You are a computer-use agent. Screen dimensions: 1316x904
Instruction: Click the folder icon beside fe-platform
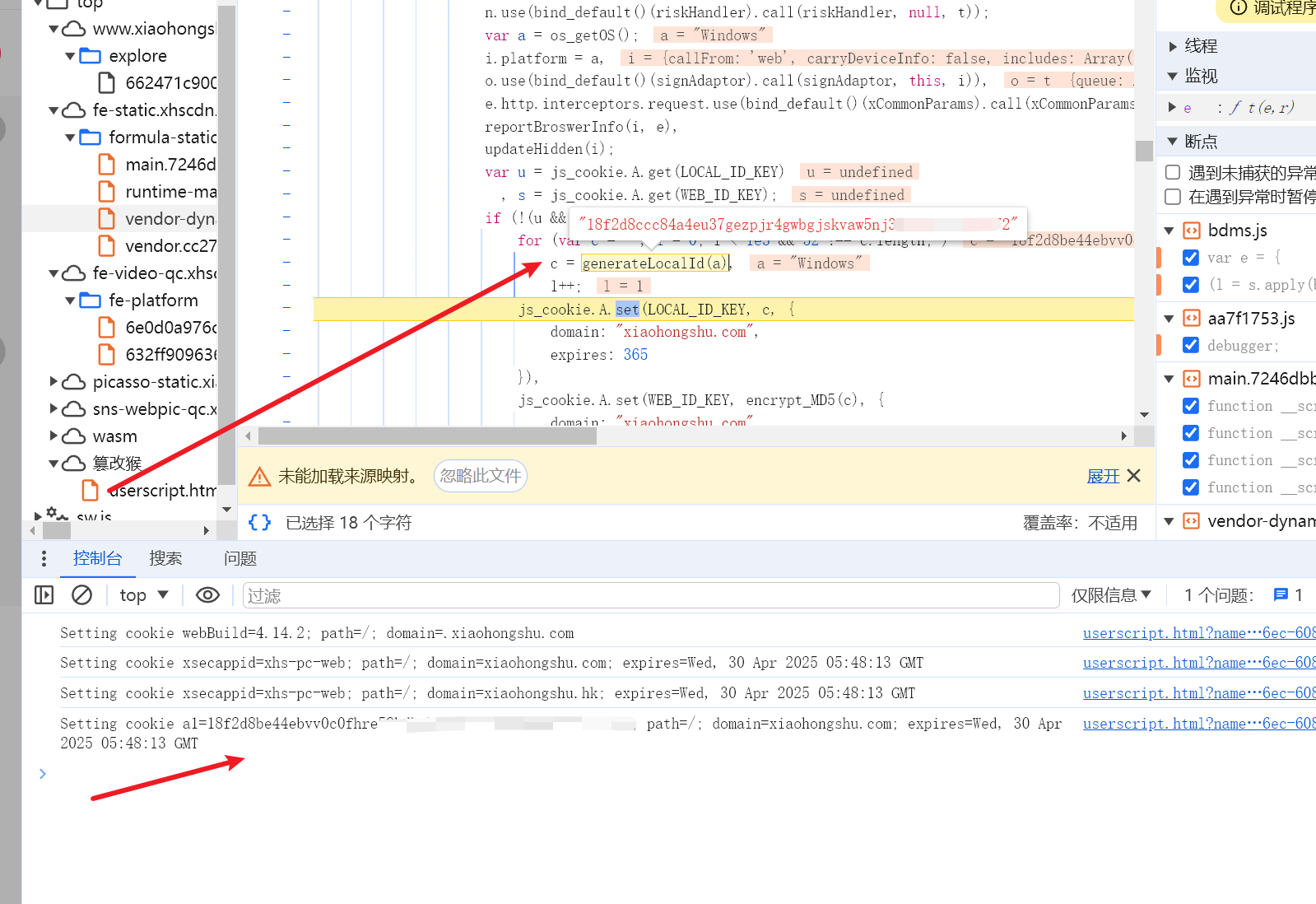pos(90,301)
